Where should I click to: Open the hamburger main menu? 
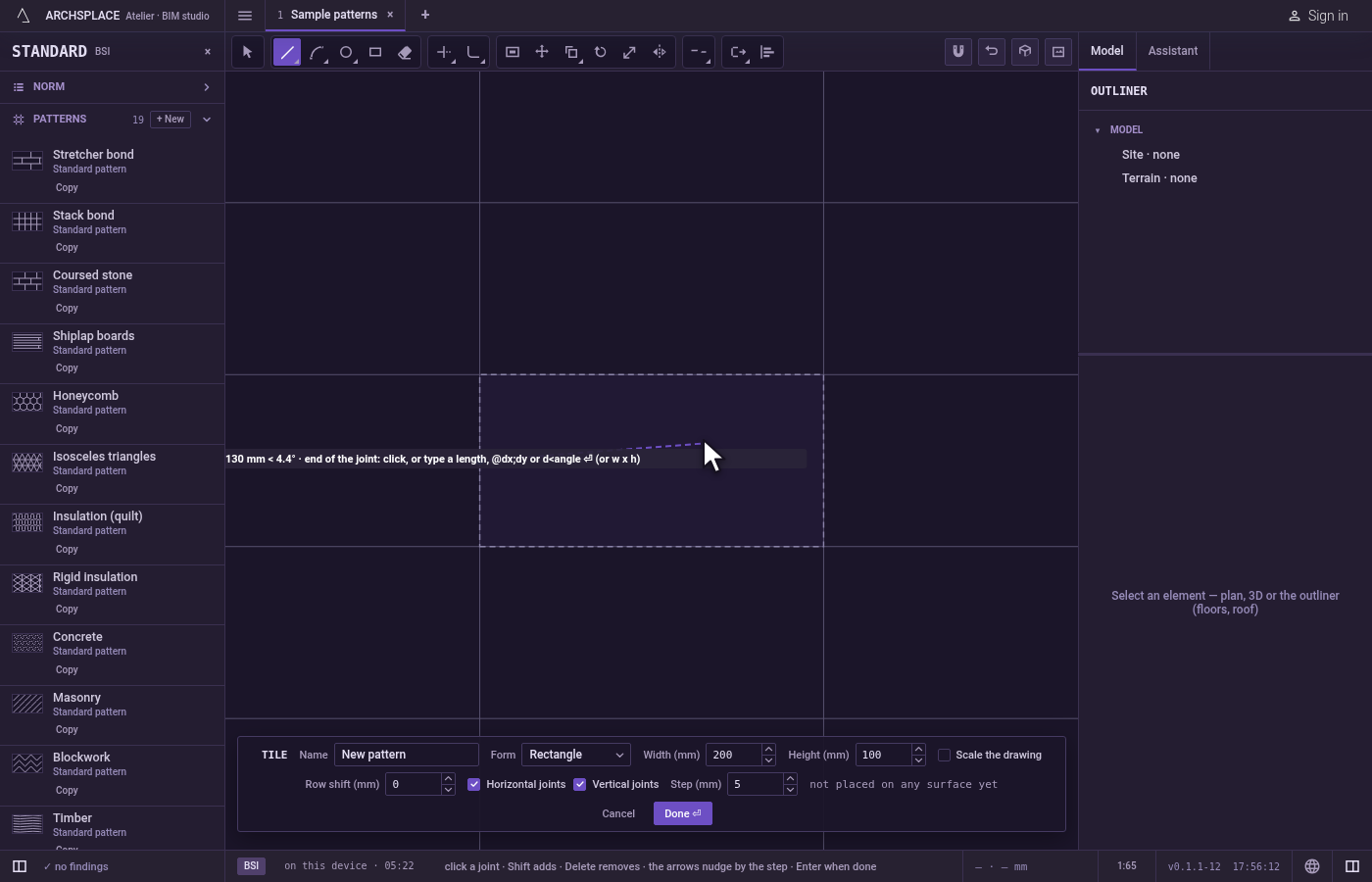245,15
